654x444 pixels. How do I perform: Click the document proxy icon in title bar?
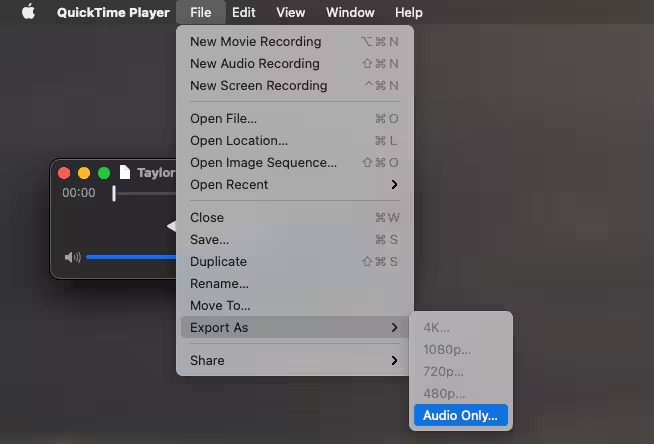point(125,172)
